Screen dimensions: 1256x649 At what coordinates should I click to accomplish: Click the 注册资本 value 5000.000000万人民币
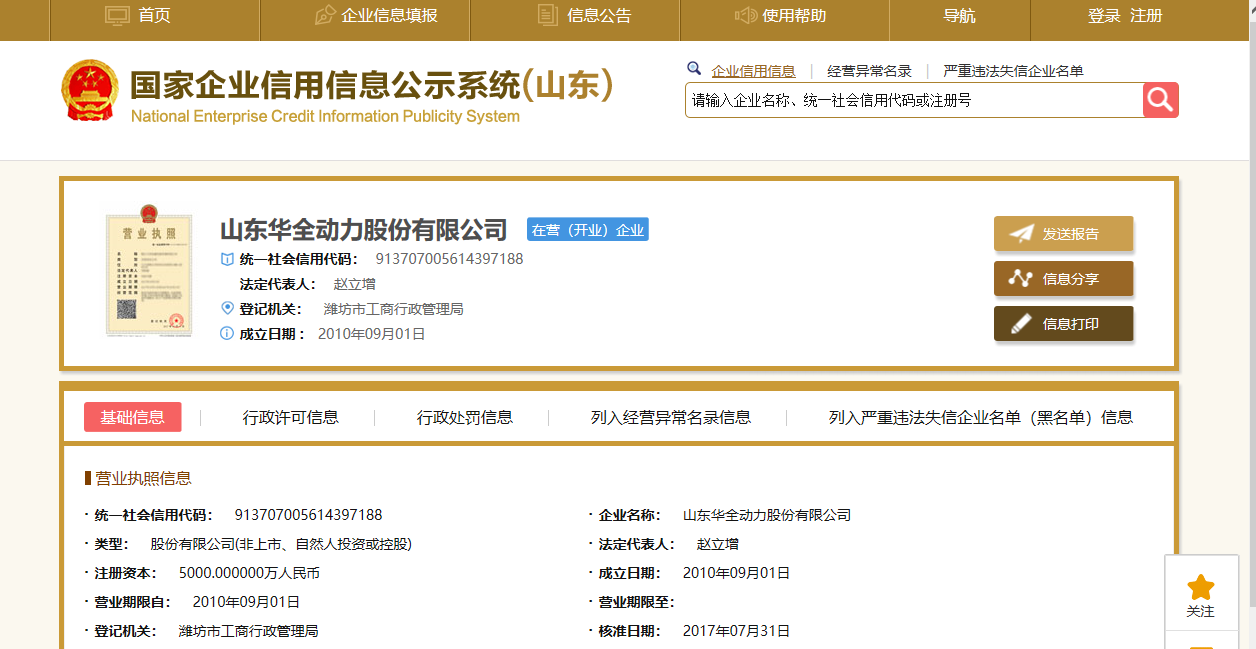click(249, 573)
